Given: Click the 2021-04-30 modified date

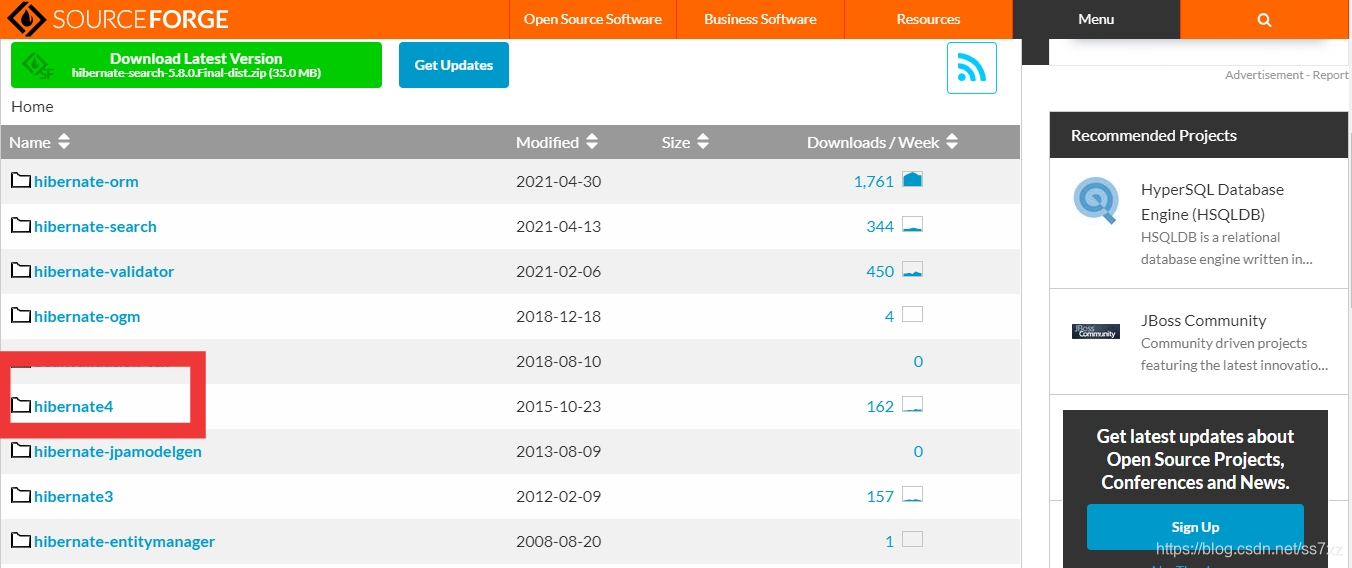Looking at the screenshot, I should click(558, 181).
